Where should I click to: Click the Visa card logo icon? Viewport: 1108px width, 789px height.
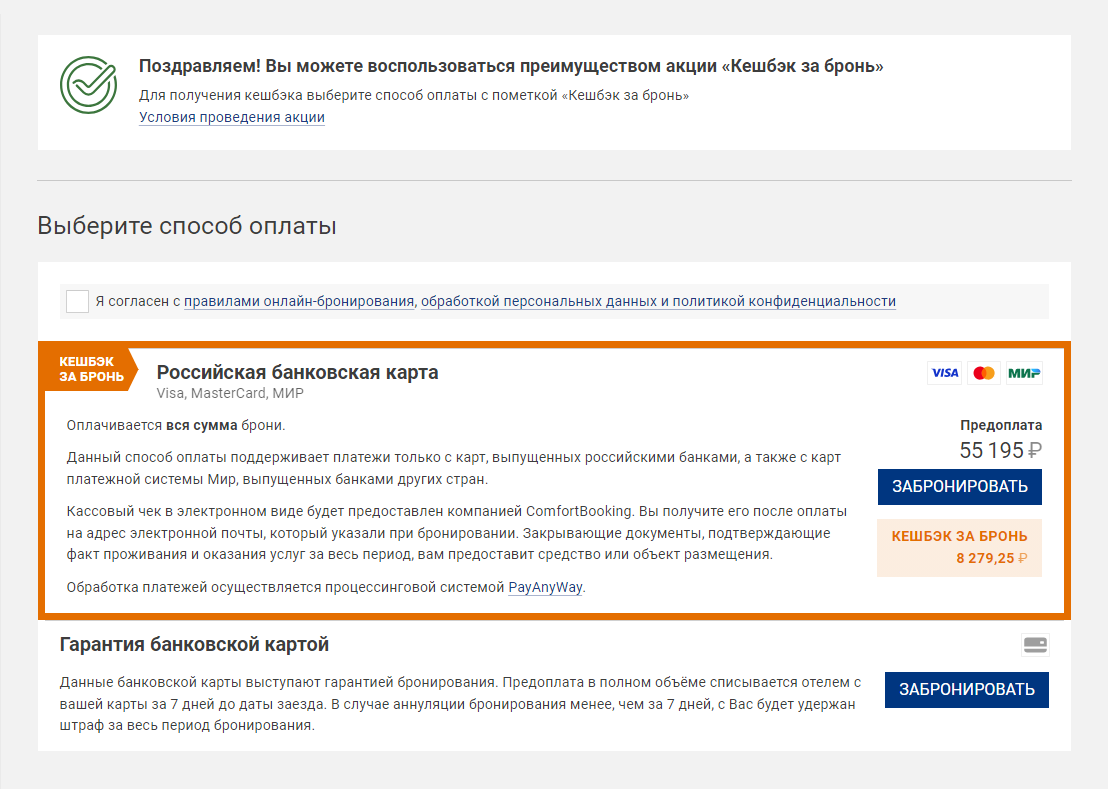(944, 373)
